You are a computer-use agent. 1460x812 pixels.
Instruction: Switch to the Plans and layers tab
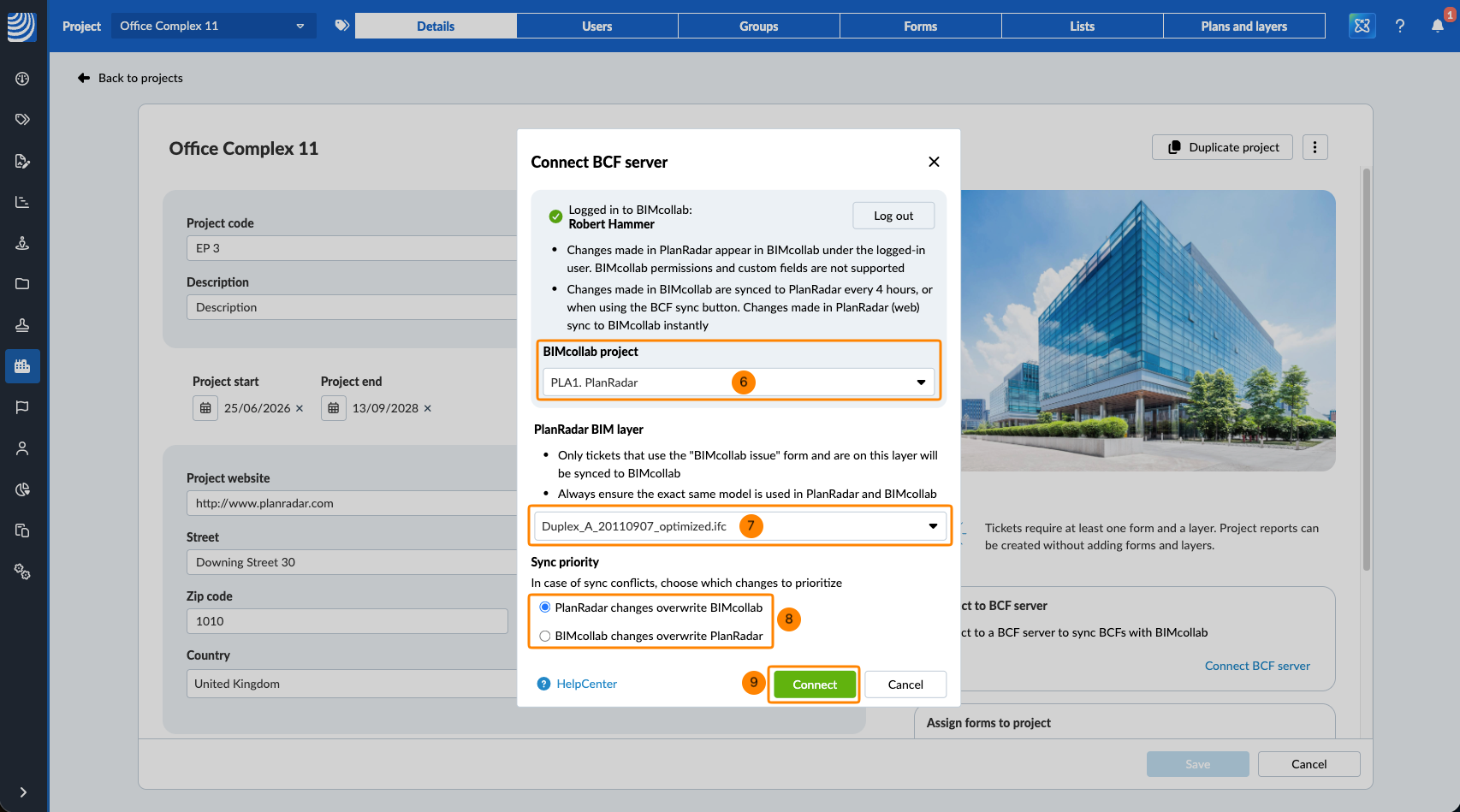pyautogui.click(x=1244, y=26)
